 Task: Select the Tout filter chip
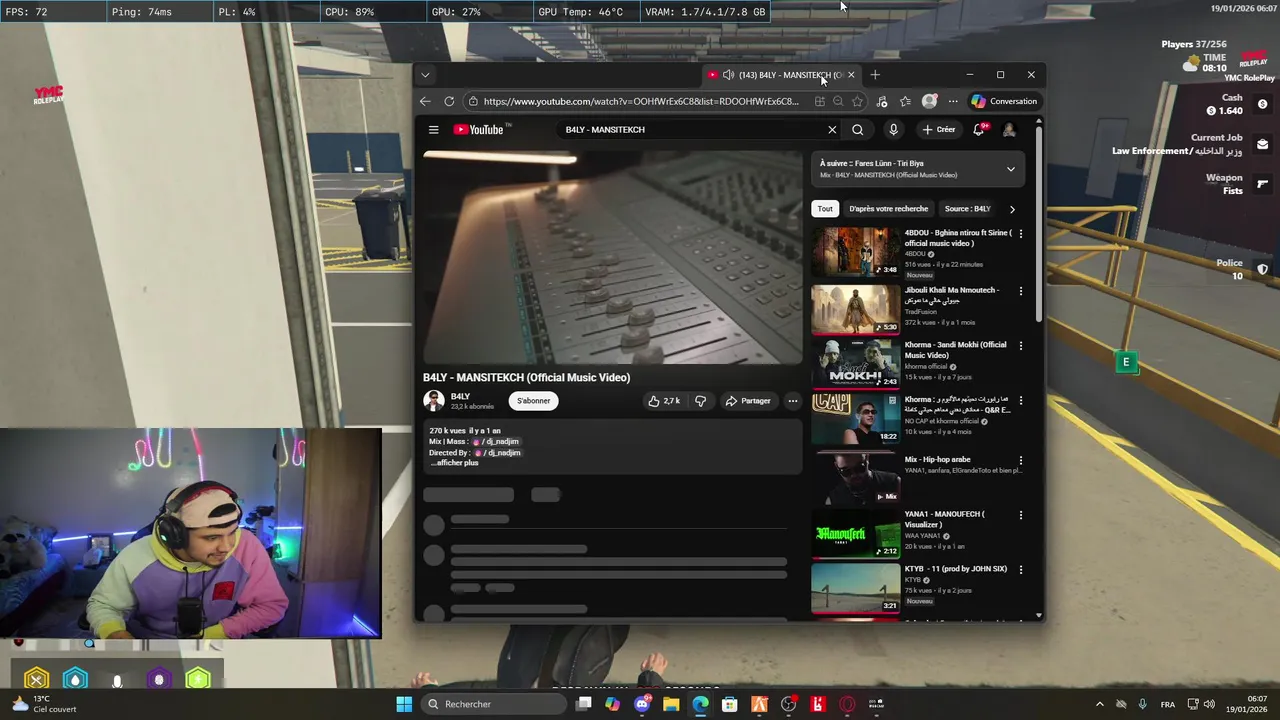825,209
